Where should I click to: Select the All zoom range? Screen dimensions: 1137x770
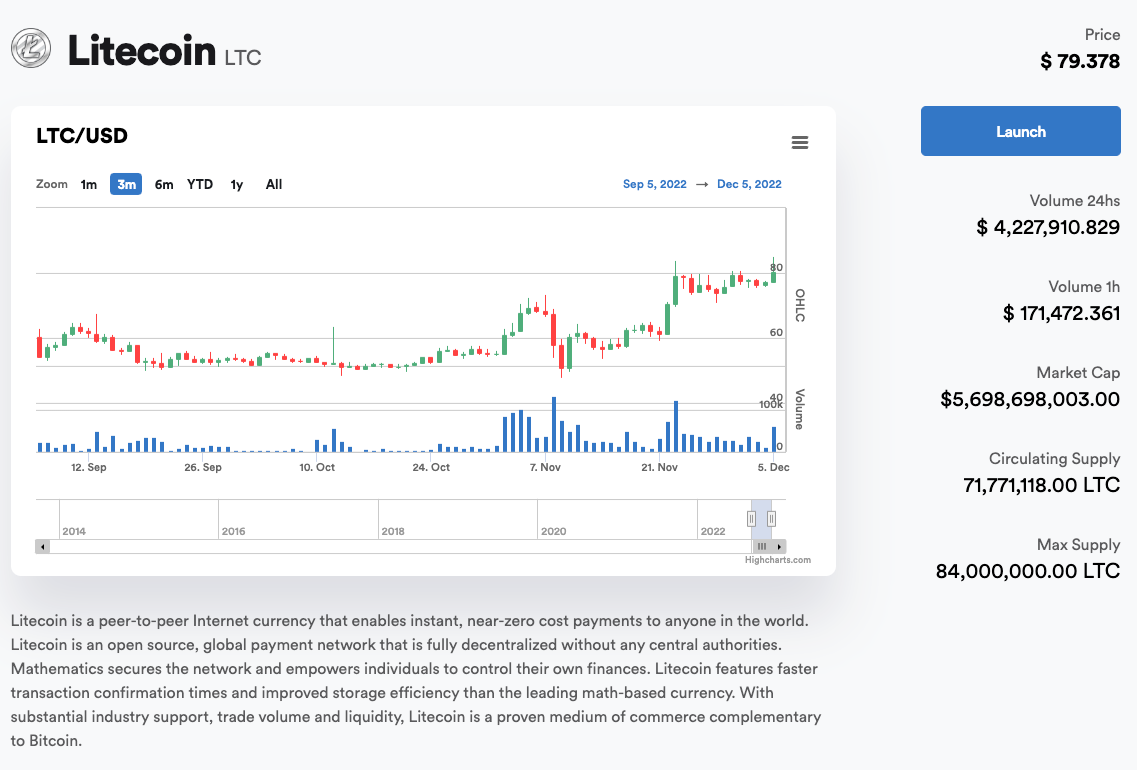click(x=273, y=184)
